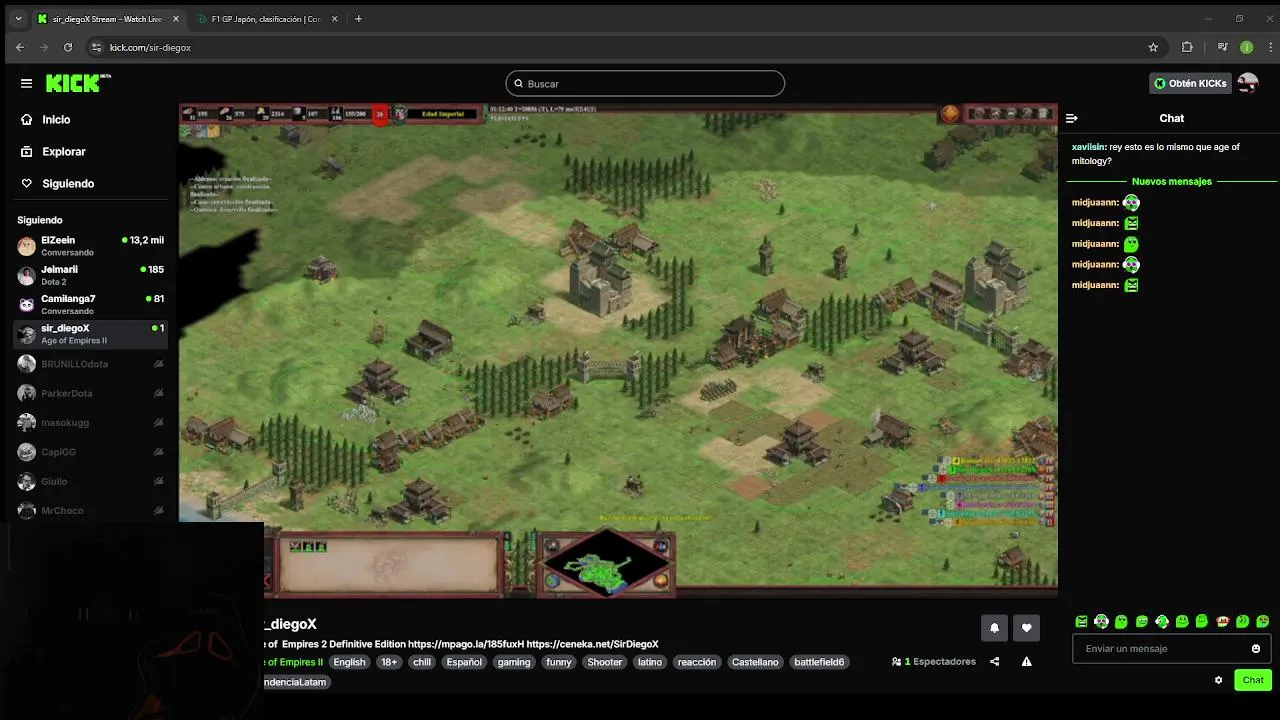The height and width of the screenshot is (720, 1280).
Task: Select the latino tag
Action: pos(650,662)
